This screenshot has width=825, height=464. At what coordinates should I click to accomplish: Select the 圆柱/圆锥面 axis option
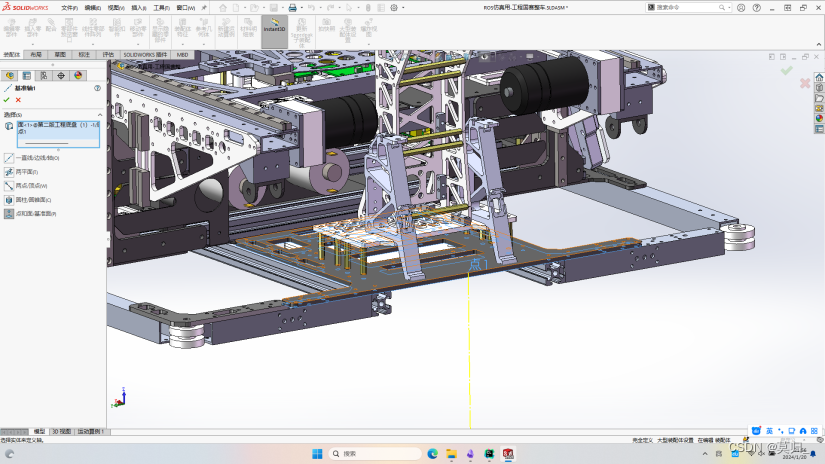pos(28,200)
